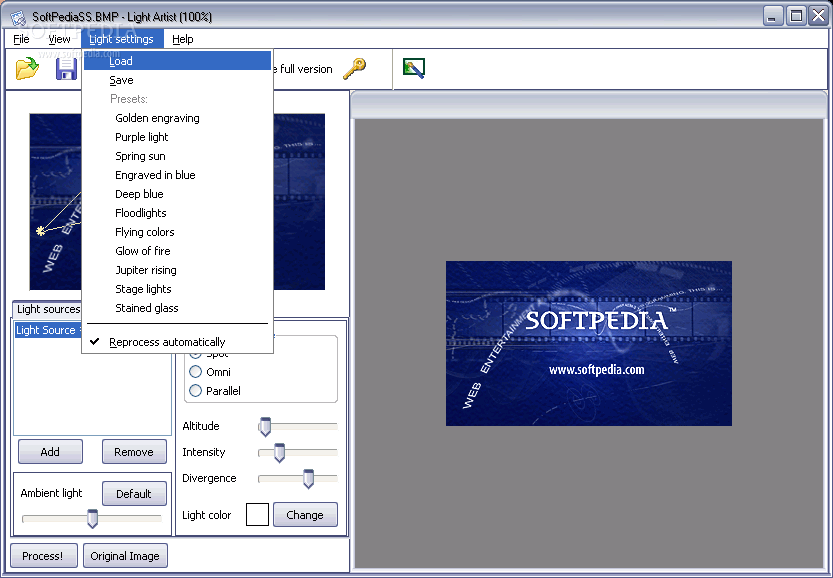This screenshot has height=578, width=833.
Task: Apply the Deep blue preset
Action: [x=177, y=194]
